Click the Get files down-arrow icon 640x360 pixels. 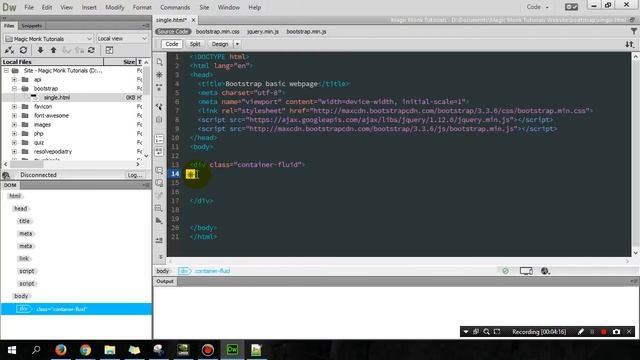pos(40,50)
